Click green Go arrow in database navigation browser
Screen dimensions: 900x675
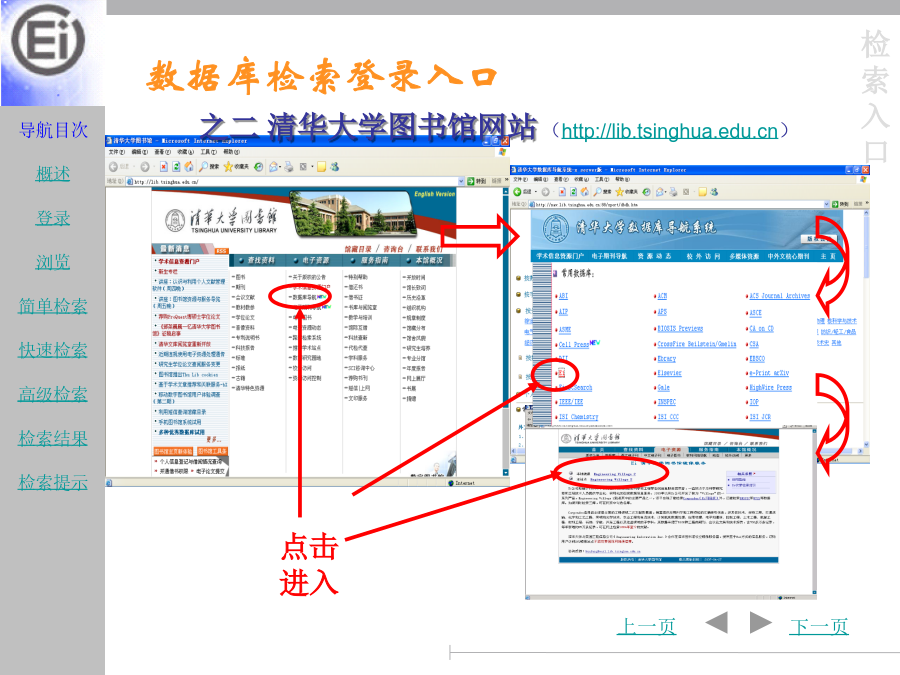coord(835,204)
